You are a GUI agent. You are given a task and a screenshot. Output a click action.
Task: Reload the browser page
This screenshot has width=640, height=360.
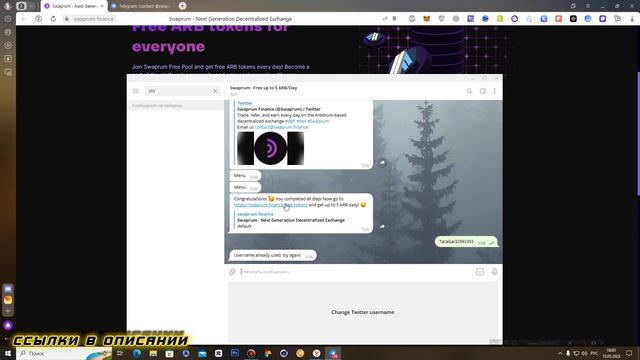53,19
